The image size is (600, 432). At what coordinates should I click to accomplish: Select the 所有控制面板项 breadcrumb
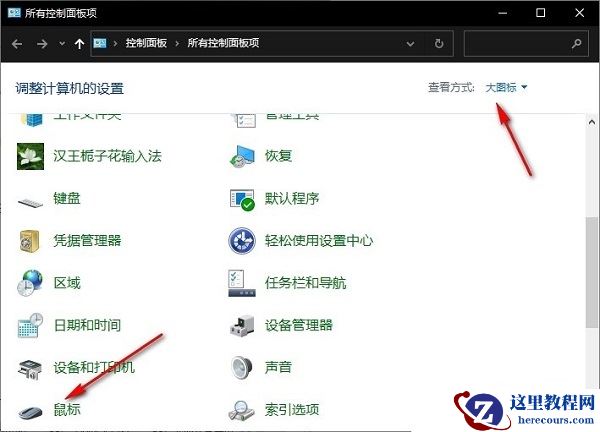(x=223, y=43)
